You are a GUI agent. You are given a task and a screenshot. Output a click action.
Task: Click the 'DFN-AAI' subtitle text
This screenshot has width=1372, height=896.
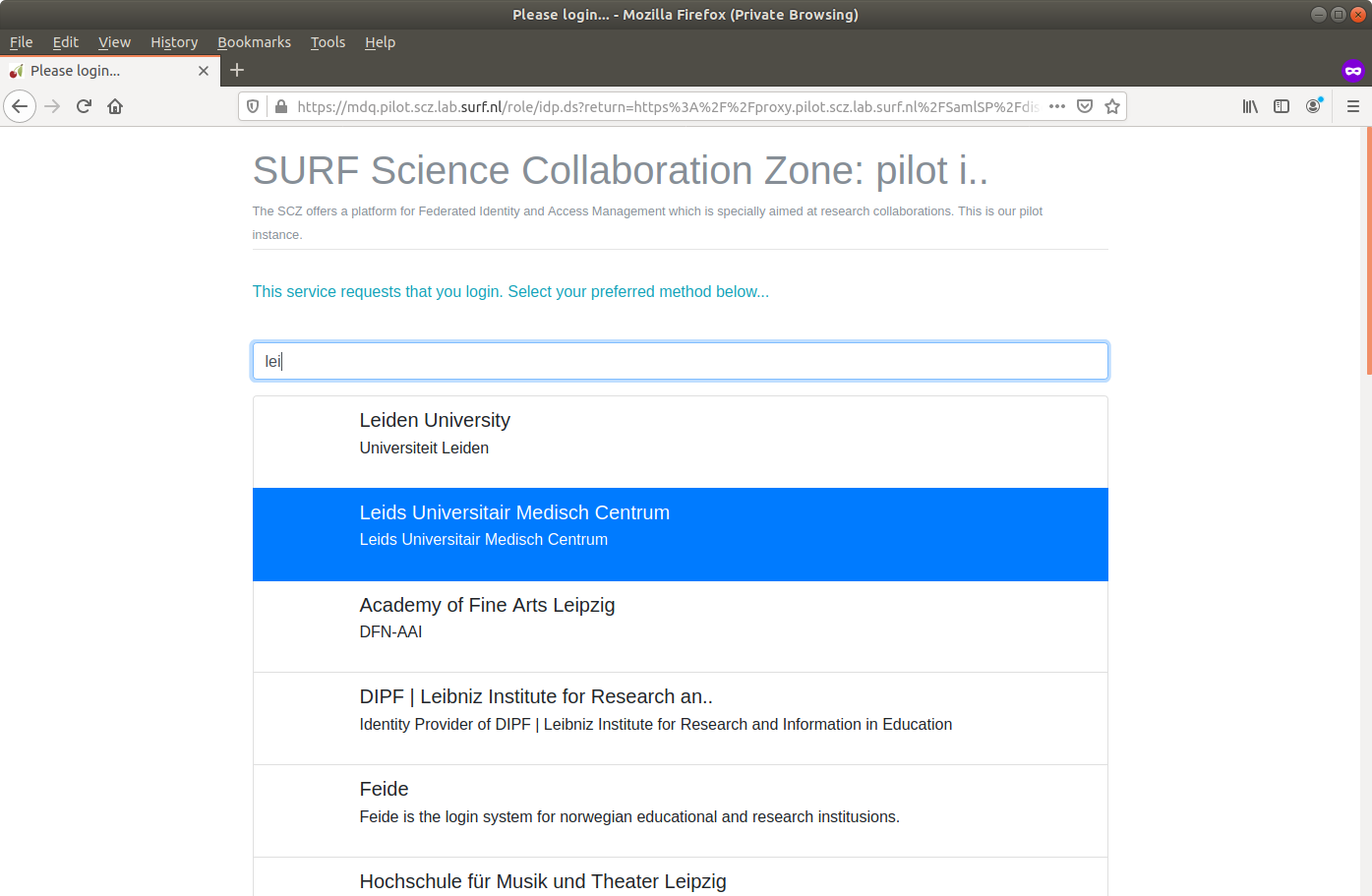coord(390,631)
